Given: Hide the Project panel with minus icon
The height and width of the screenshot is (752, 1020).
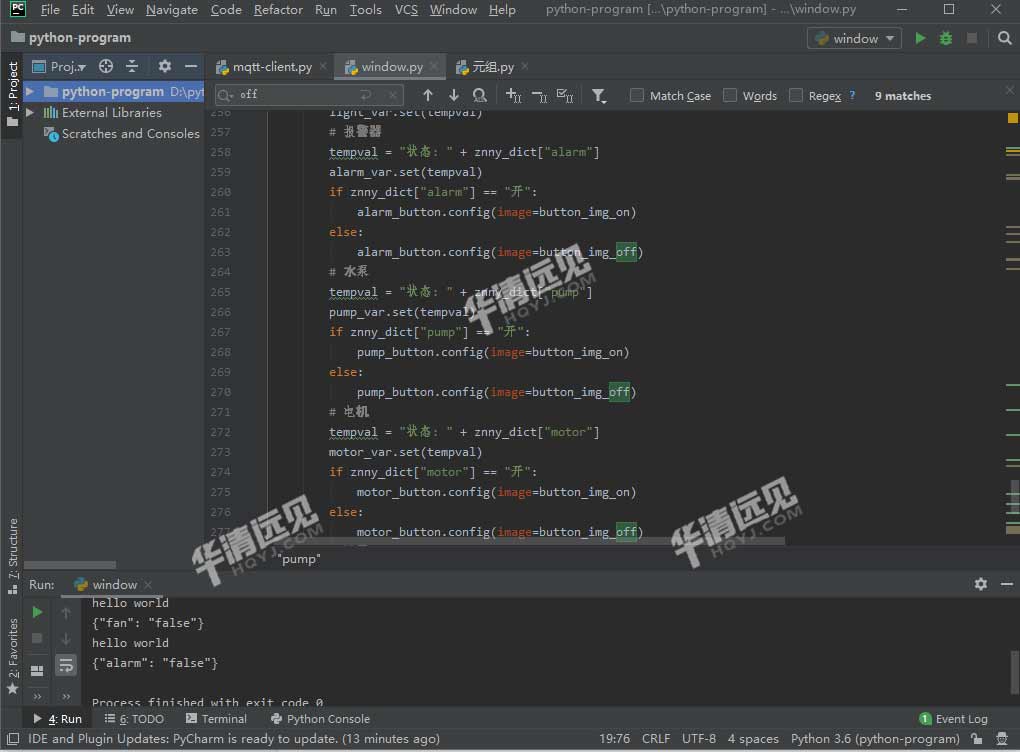Looking at the screenshot, I should tap(191, 66).
